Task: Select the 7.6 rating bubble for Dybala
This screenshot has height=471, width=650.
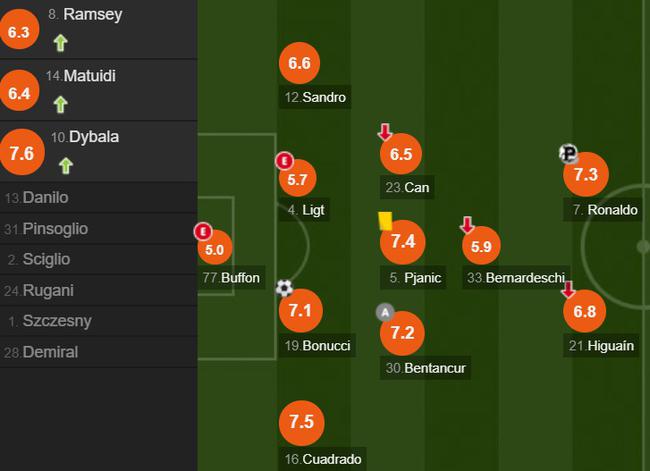Action: (22, 152)
